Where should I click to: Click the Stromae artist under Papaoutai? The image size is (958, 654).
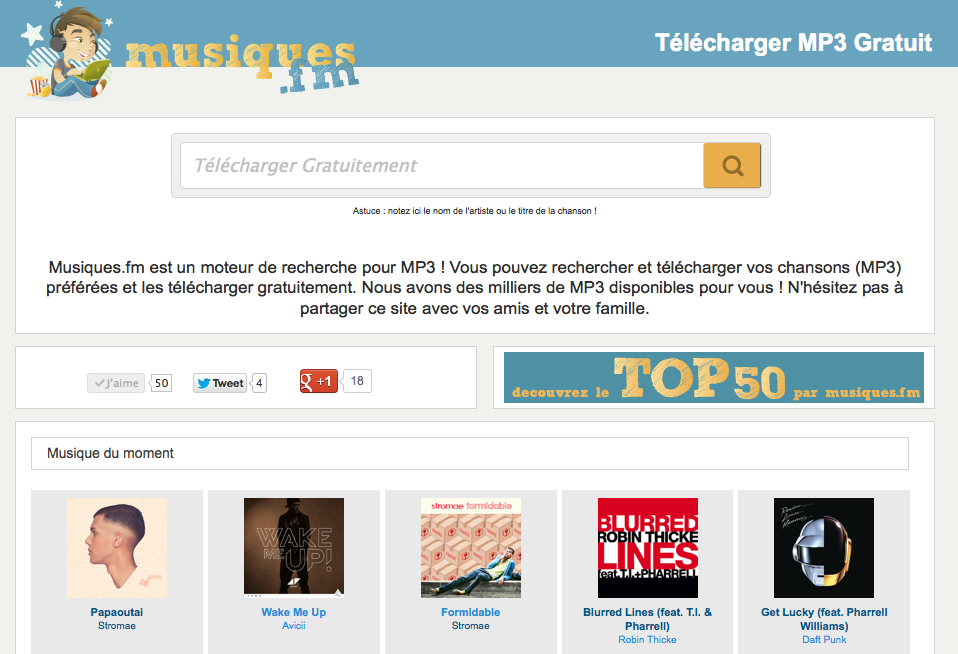tap(117, 626)
